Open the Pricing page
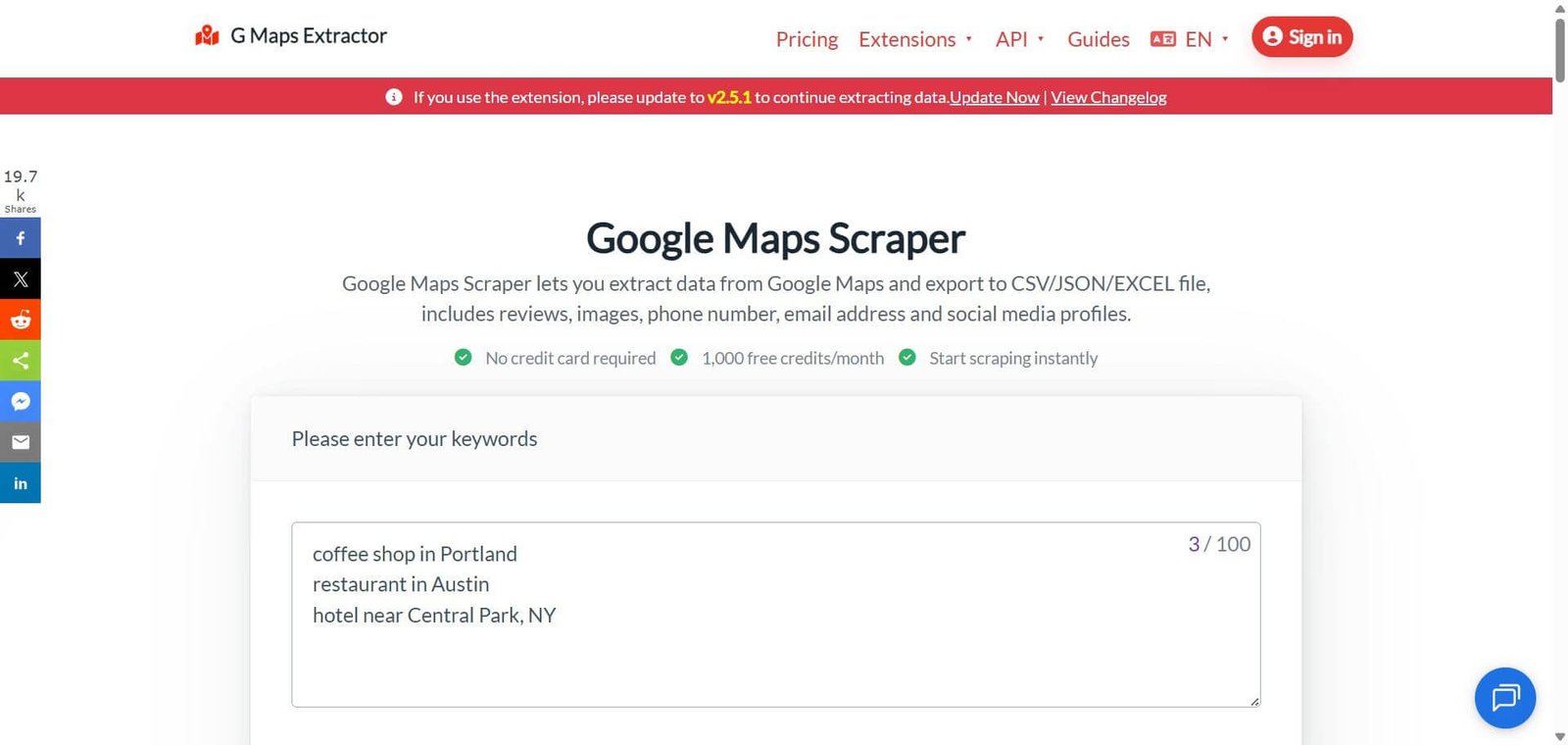The image size is (1568, 745). pos(807,39)
